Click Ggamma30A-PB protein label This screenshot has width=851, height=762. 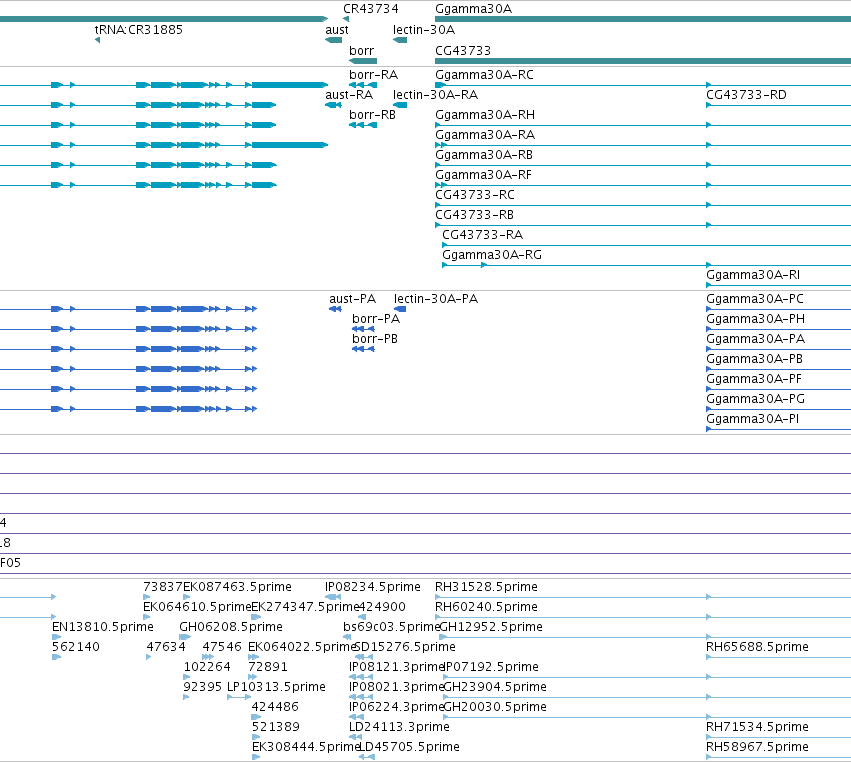point(754,359)
